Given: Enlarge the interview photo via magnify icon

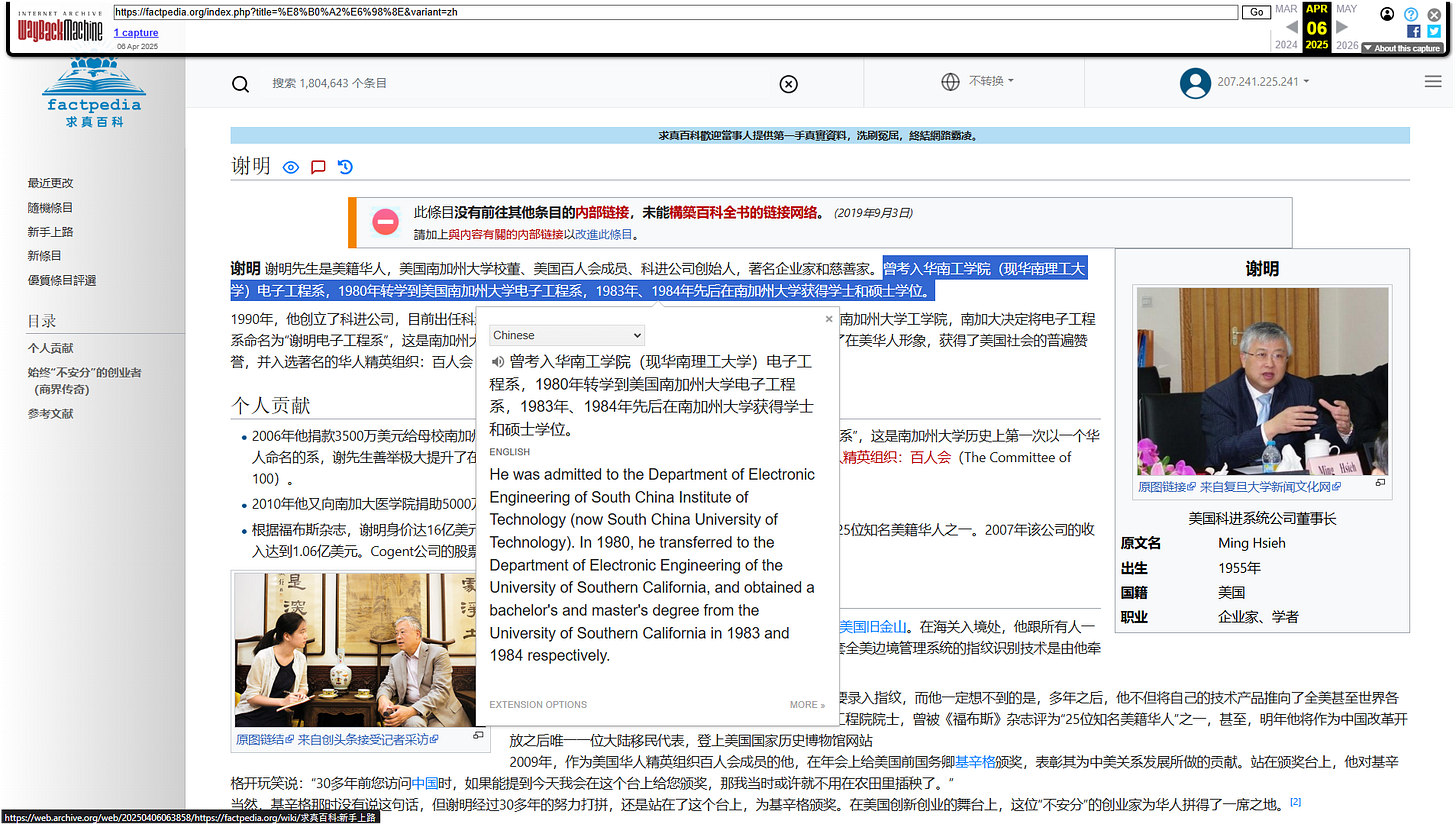Looking at the screenshot, I should [478, 735].
